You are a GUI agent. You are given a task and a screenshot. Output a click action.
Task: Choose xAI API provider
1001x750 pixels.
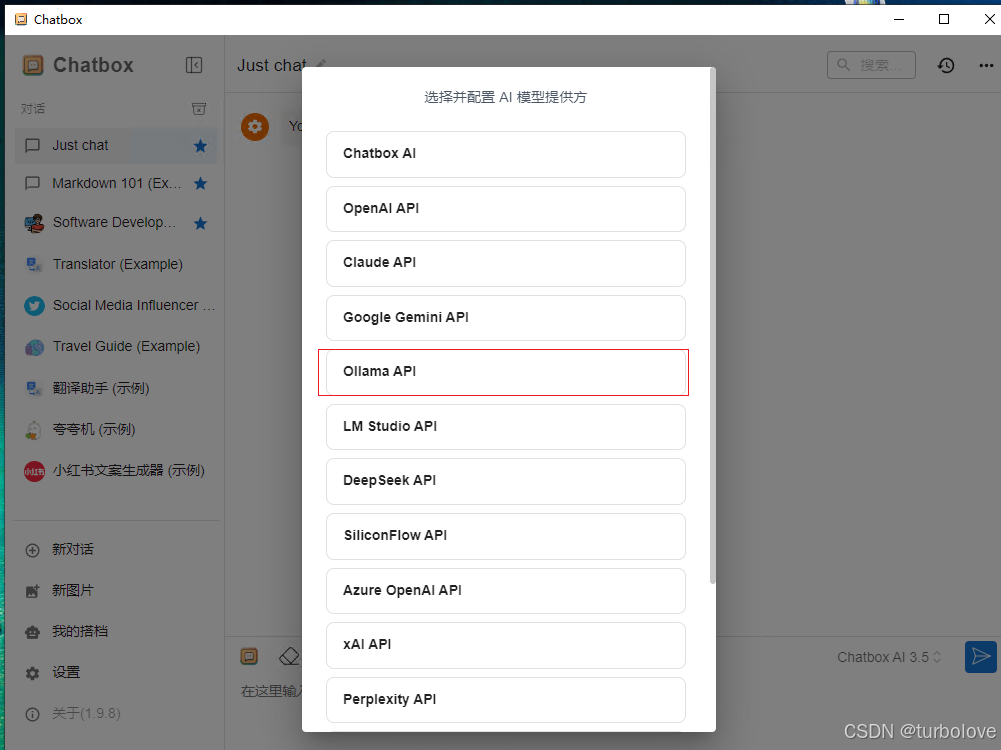coord(506,645)
